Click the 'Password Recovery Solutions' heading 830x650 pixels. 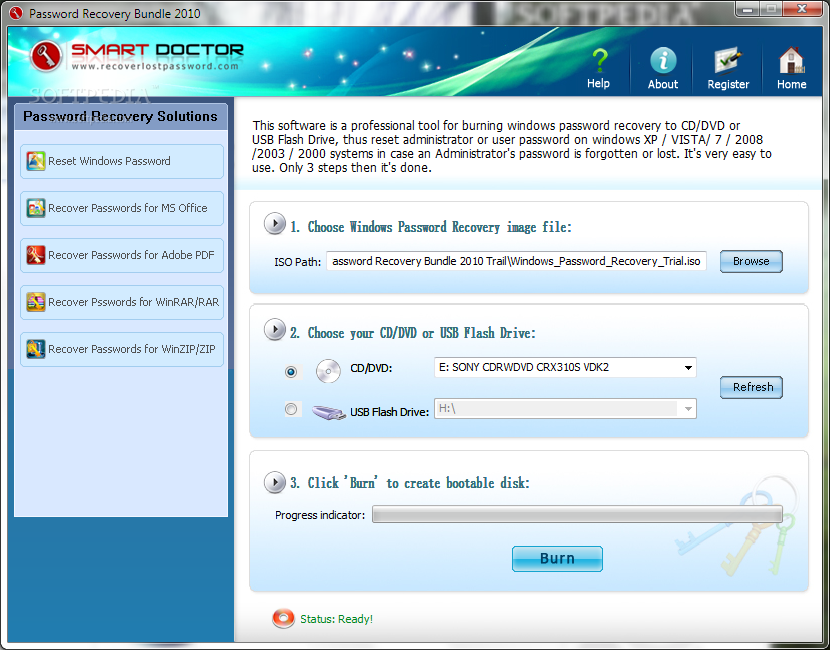pos(120,116)
